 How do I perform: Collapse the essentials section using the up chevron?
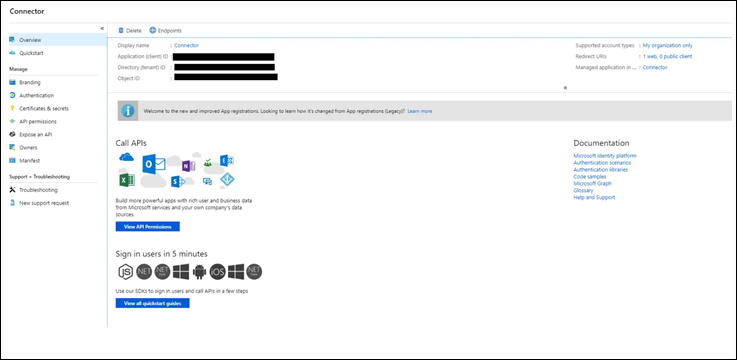pyautogui.click(x=565, y=88)
